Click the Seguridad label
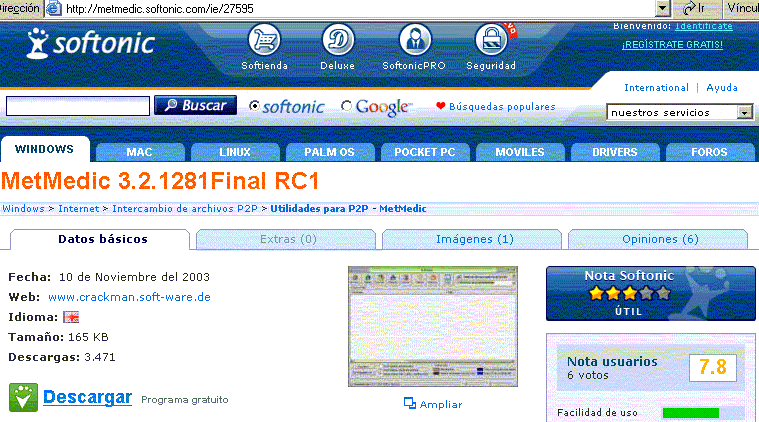 click(491, 65)
